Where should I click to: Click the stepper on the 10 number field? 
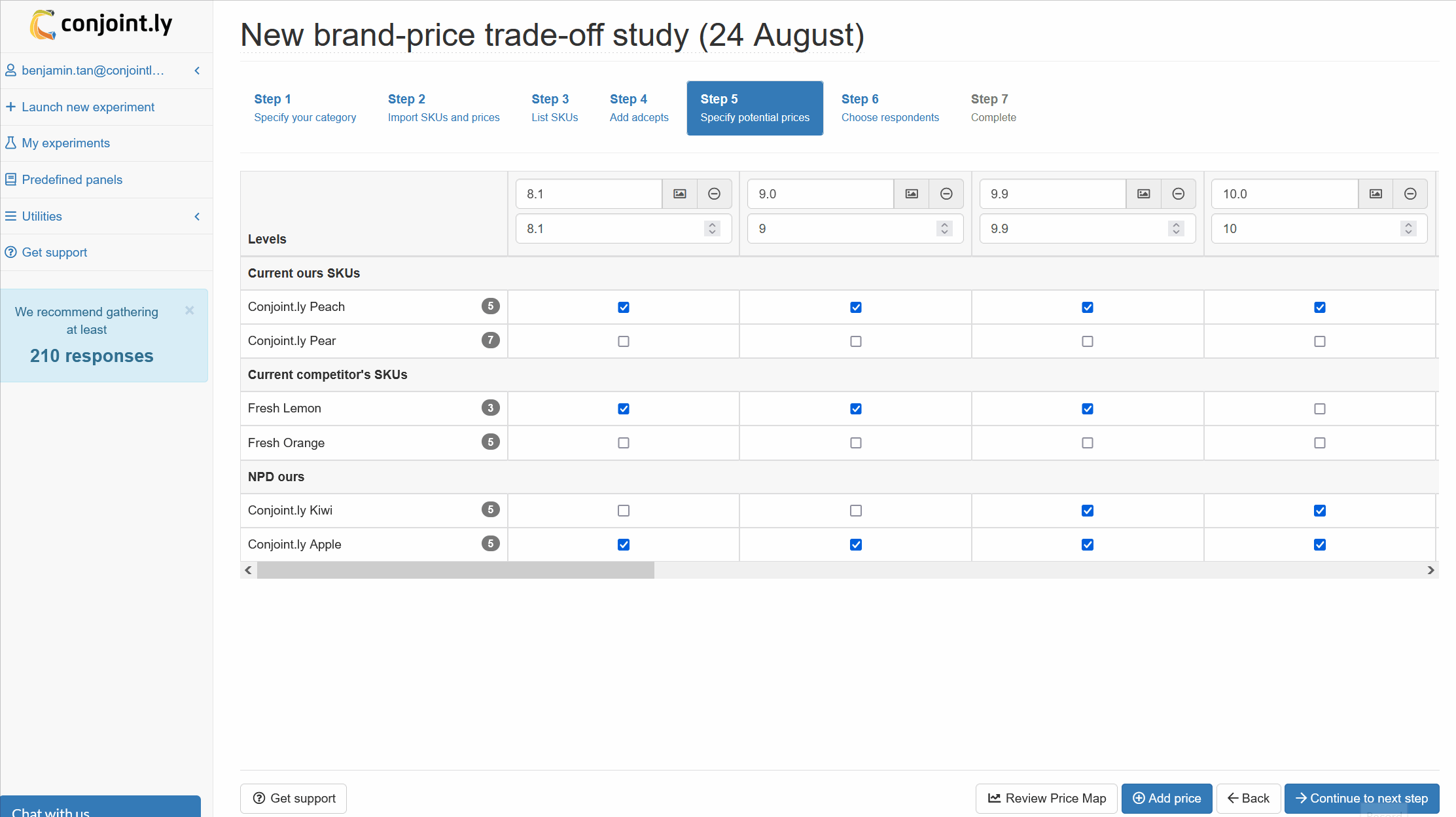pos(1408,228)
